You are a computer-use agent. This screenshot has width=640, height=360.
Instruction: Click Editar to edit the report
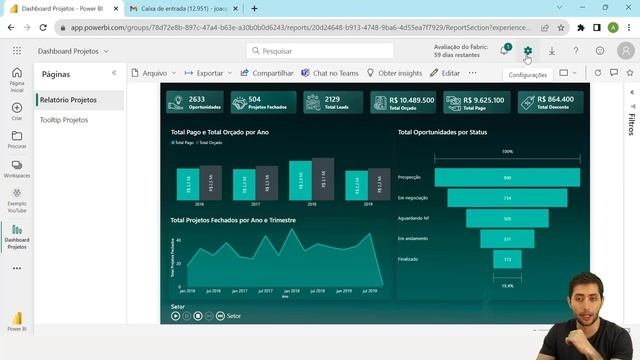pos(445,73)
